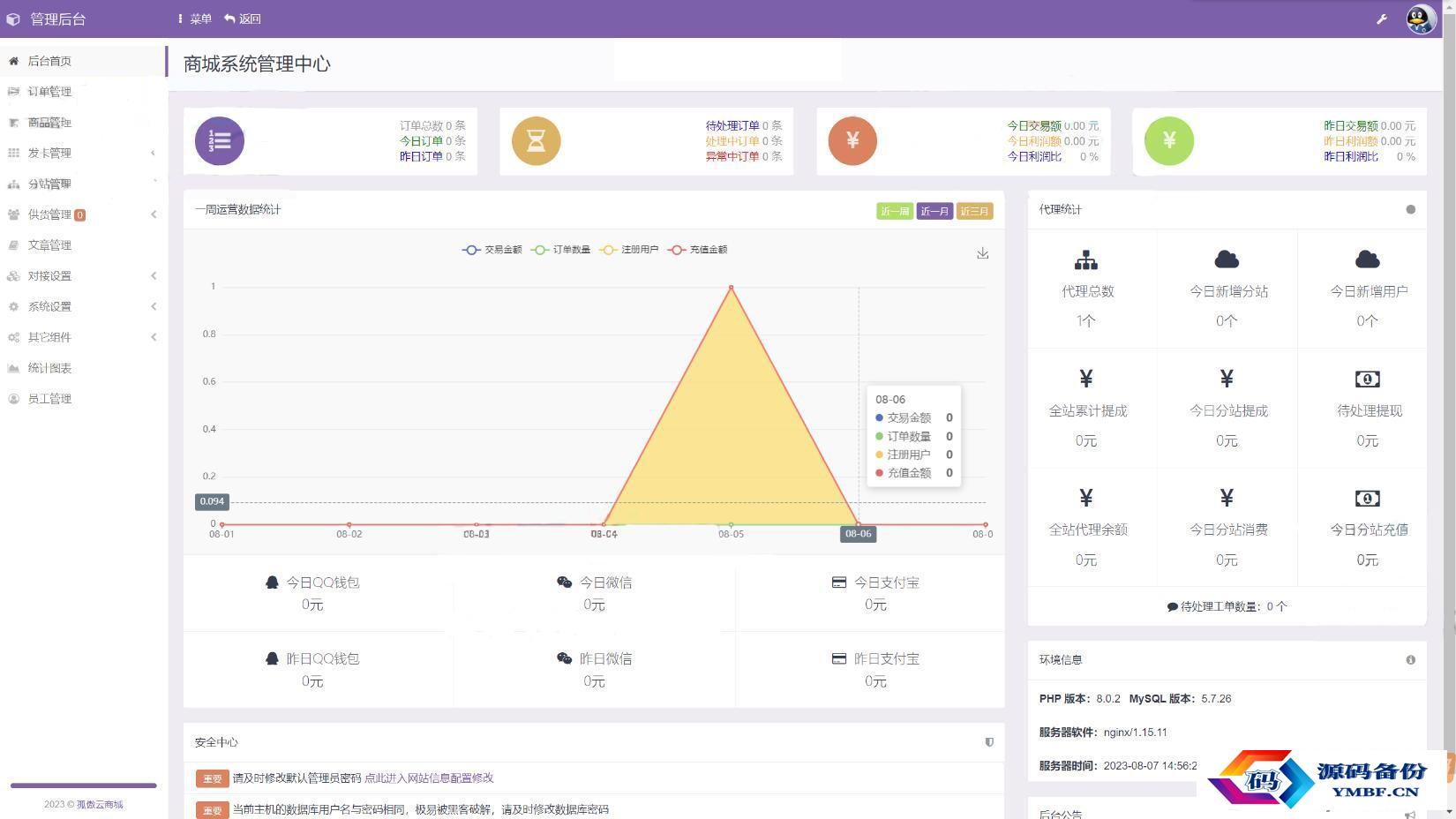This screenshot has height=819, width=1456.
Task: Click the 全站累计提成 yen icon
Action: [1086, 379]
